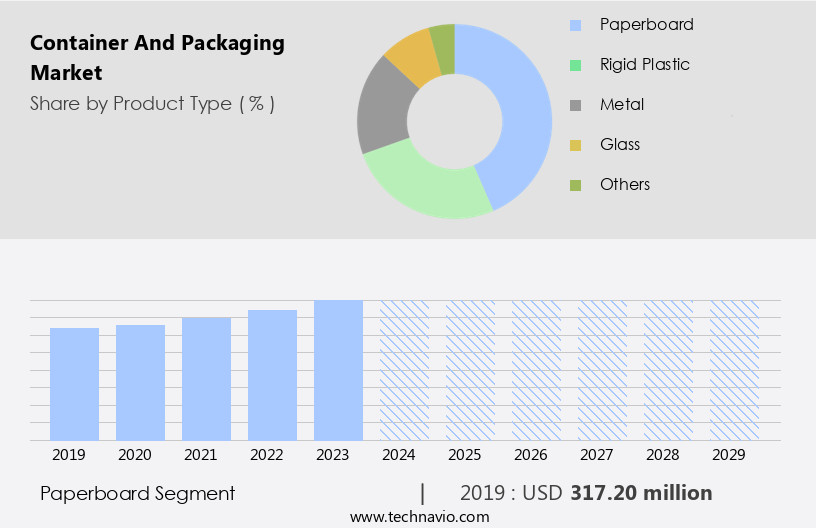Image resolution: width=816 pixels, height=528 pixels.
Task: Select the hatched 2029 forecast bar
Action: (734, 370)
